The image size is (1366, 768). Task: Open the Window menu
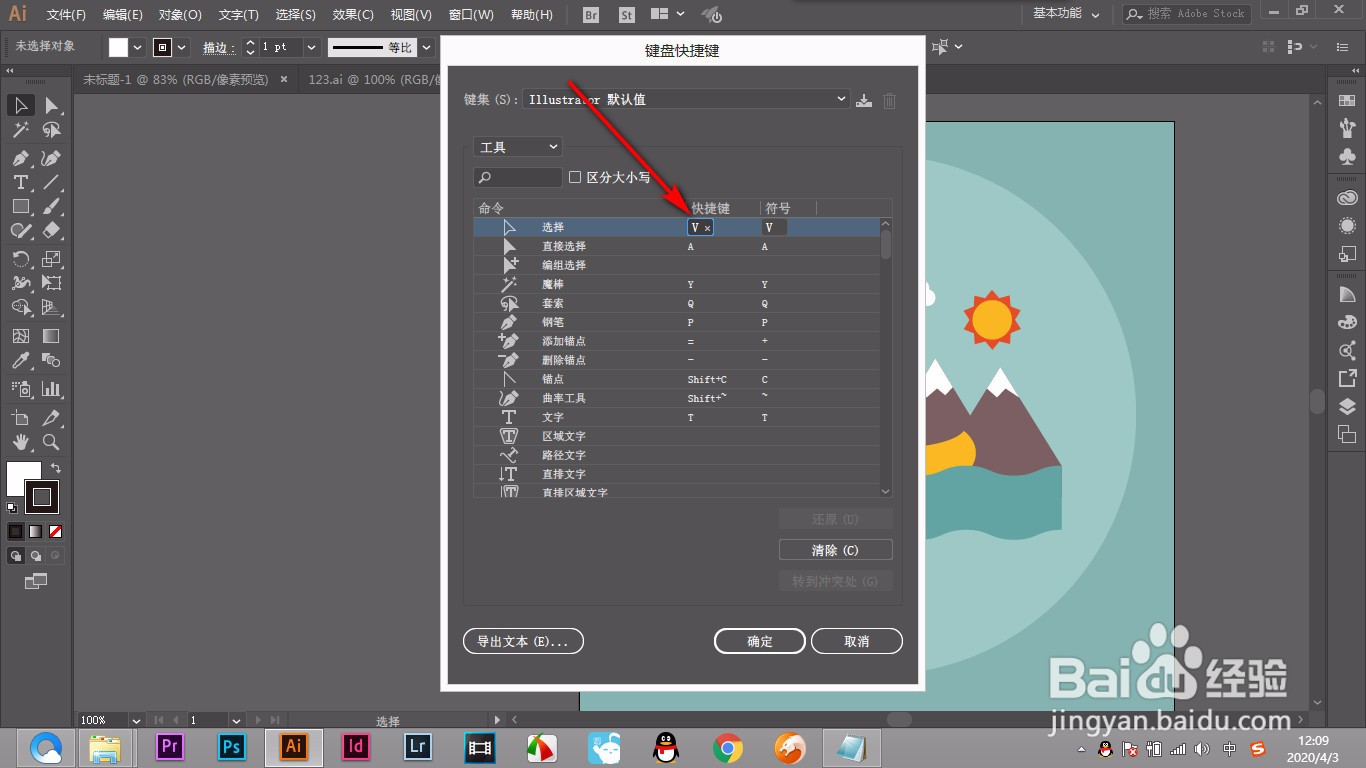click(x=471, y=15)
